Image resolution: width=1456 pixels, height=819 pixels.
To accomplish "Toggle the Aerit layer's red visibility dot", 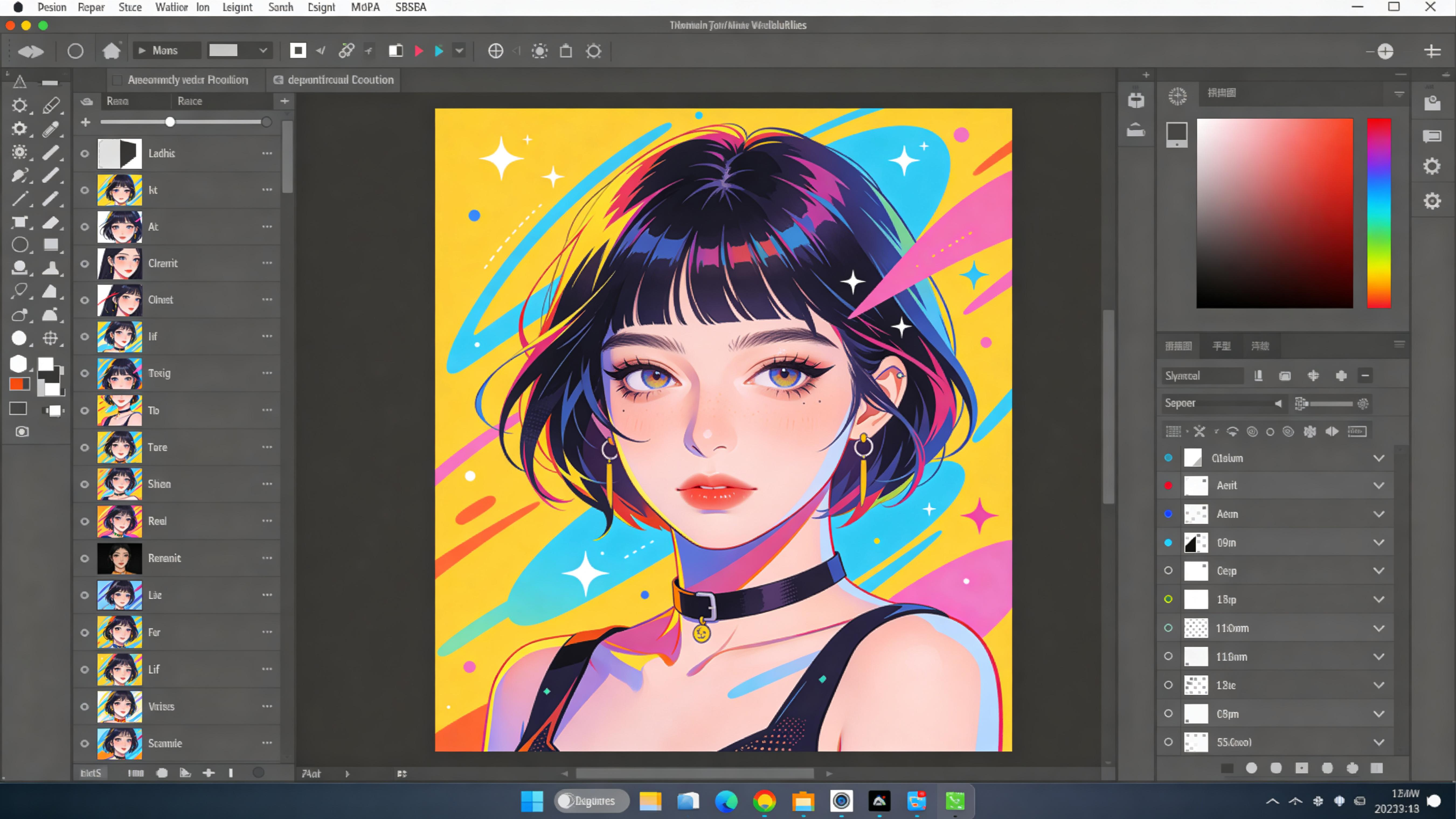I will click(x=1168, y=485).
